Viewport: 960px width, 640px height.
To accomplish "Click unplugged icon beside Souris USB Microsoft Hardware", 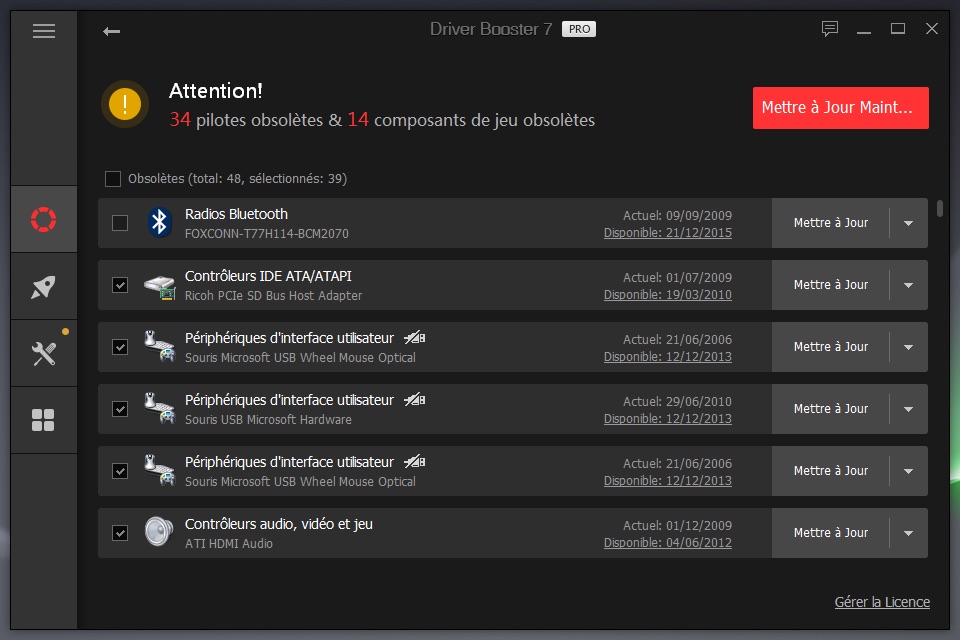I will tap(414, 400).
